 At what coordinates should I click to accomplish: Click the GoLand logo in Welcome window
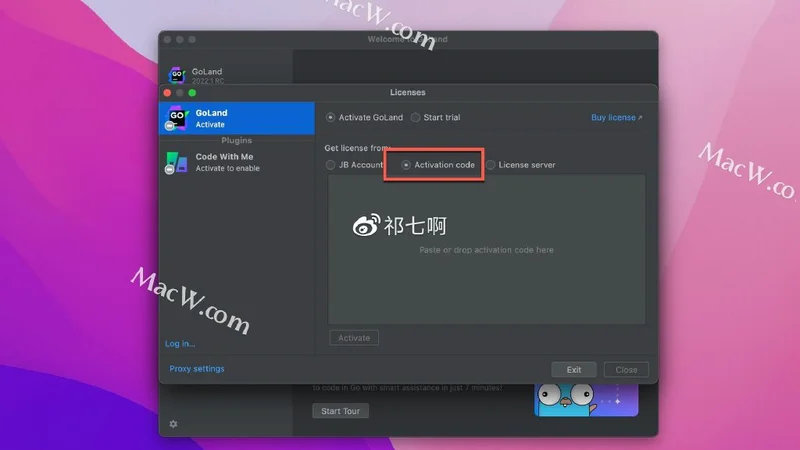(x=177, y=75)
